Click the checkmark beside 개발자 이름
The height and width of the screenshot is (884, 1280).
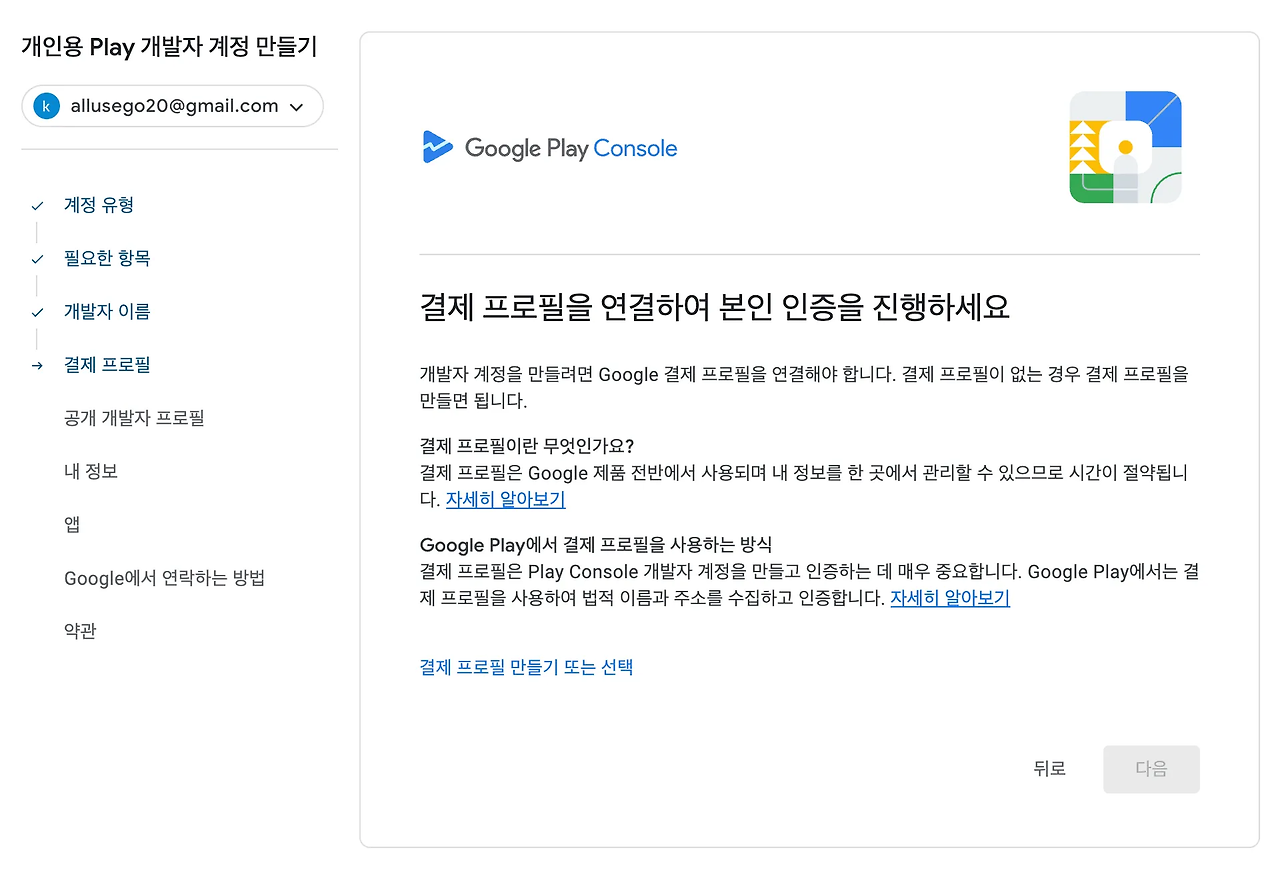click(37, 312)
